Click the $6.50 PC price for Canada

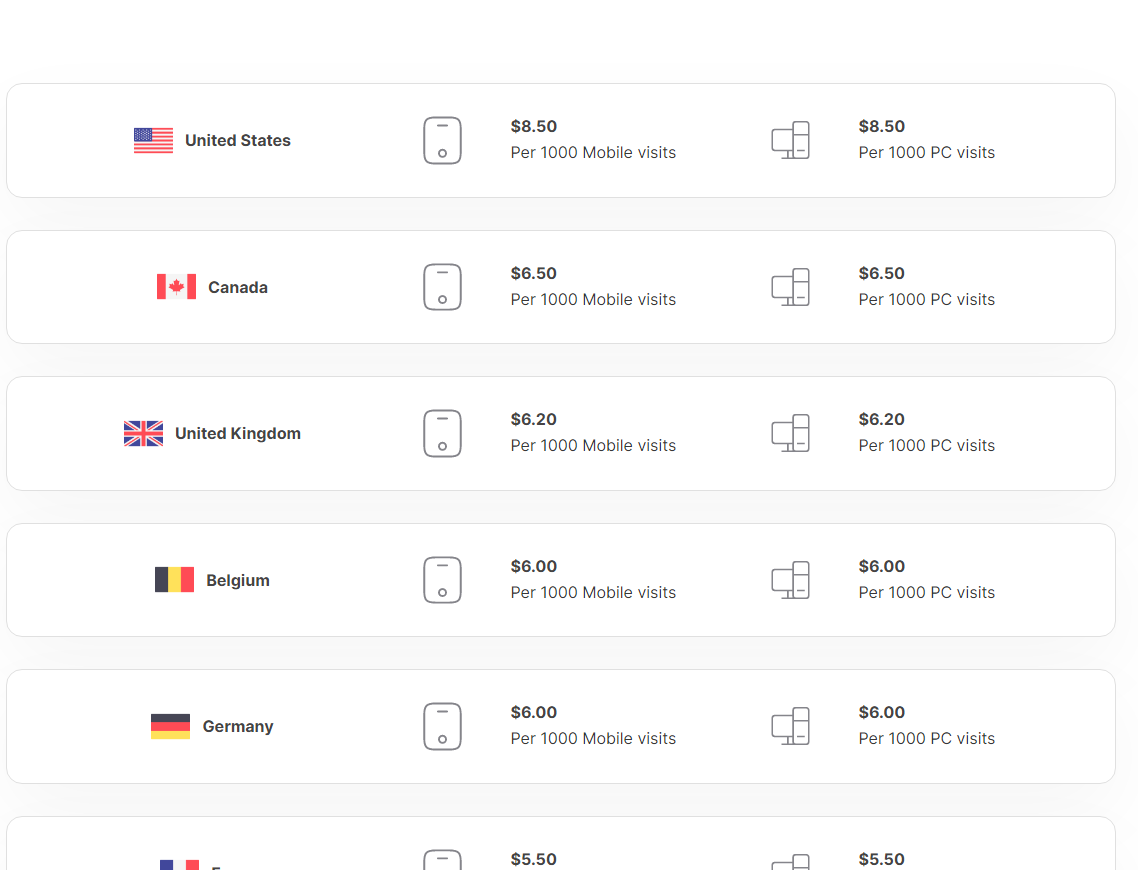click(882, 274)
